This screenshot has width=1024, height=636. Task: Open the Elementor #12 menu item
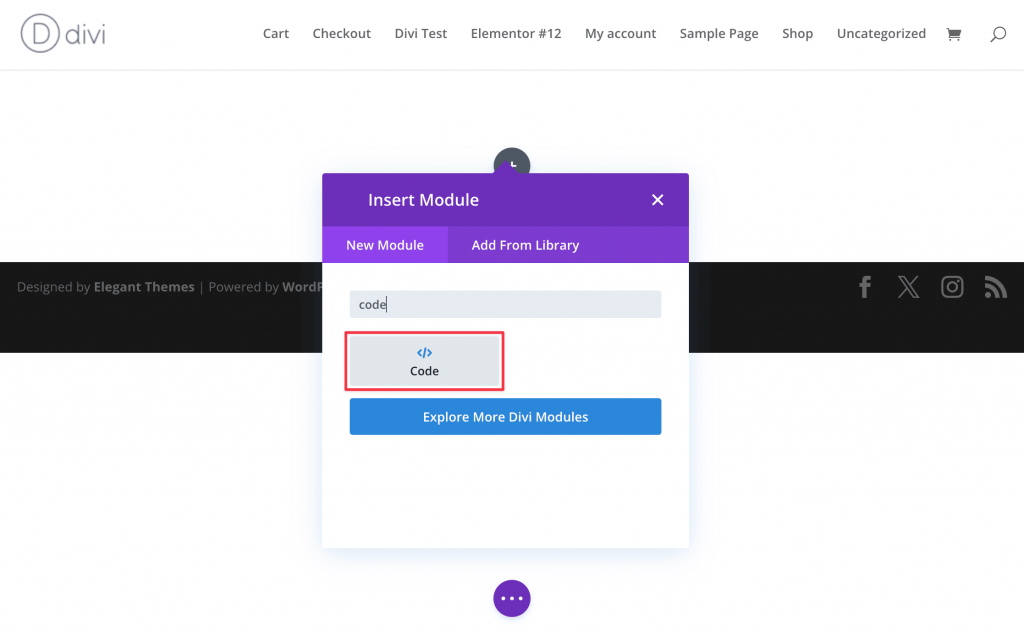coord(516,33)
